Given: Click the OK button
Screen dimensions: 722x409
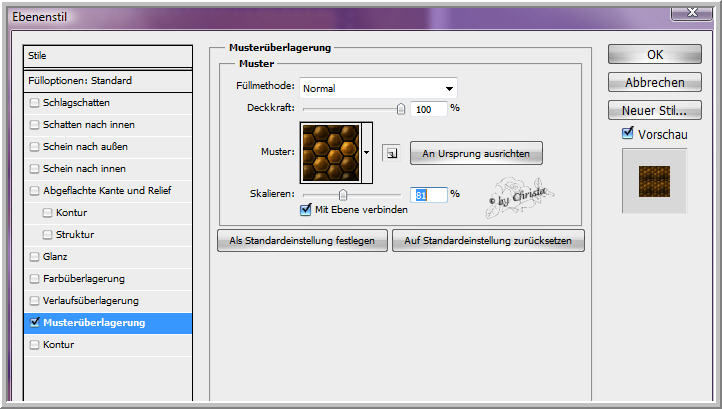Looking at the screenshot, I should pyautogui.click(x=655, y=54).
